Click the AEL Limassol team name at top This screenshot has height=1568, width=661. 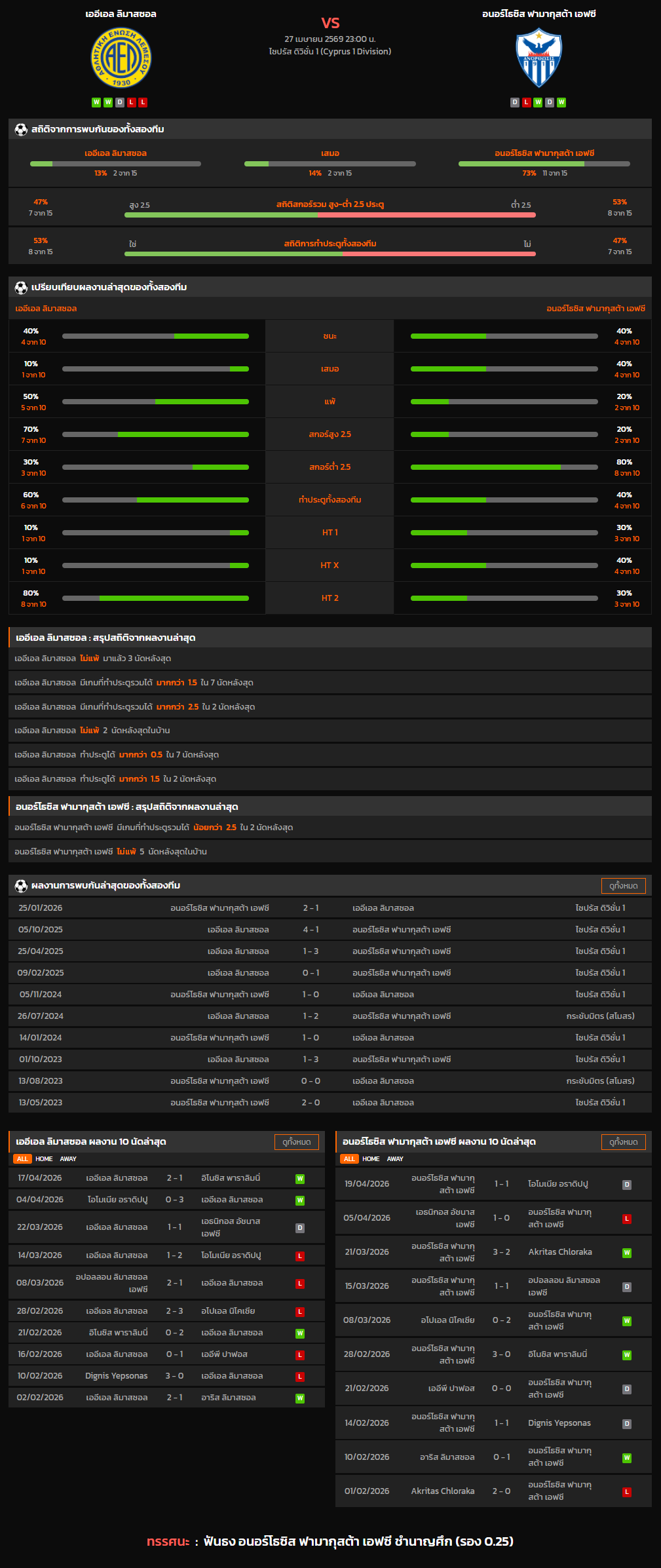click(121, 14)
